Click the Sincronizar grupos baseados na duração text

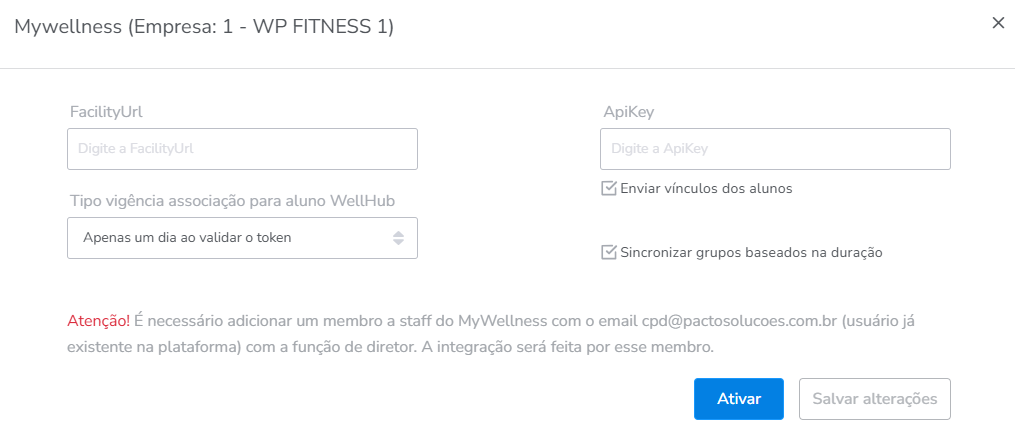coord(751,253)
